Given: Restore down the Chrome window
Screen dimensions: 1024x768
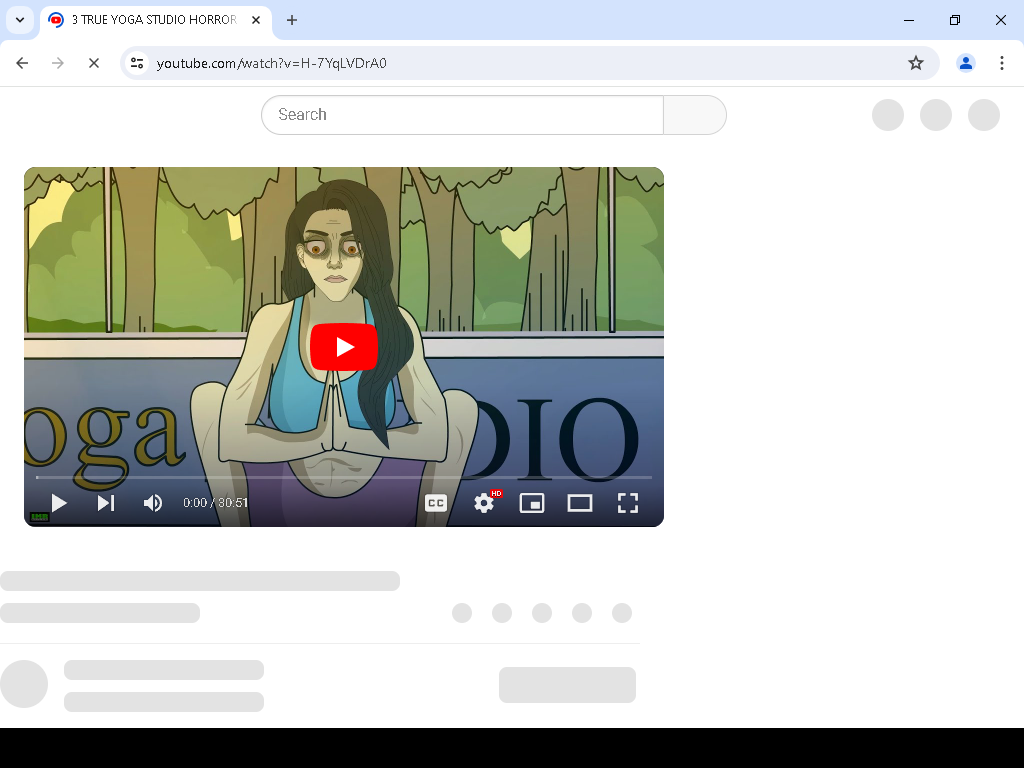Looking at the screenshot, I should coord(955,20).
